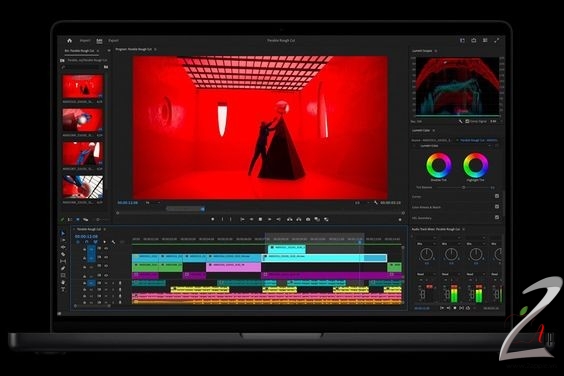Click the first mixer channel pan knob
Image resolution: width=564 pixels, height=376 pixels.
tap(426, 254)
